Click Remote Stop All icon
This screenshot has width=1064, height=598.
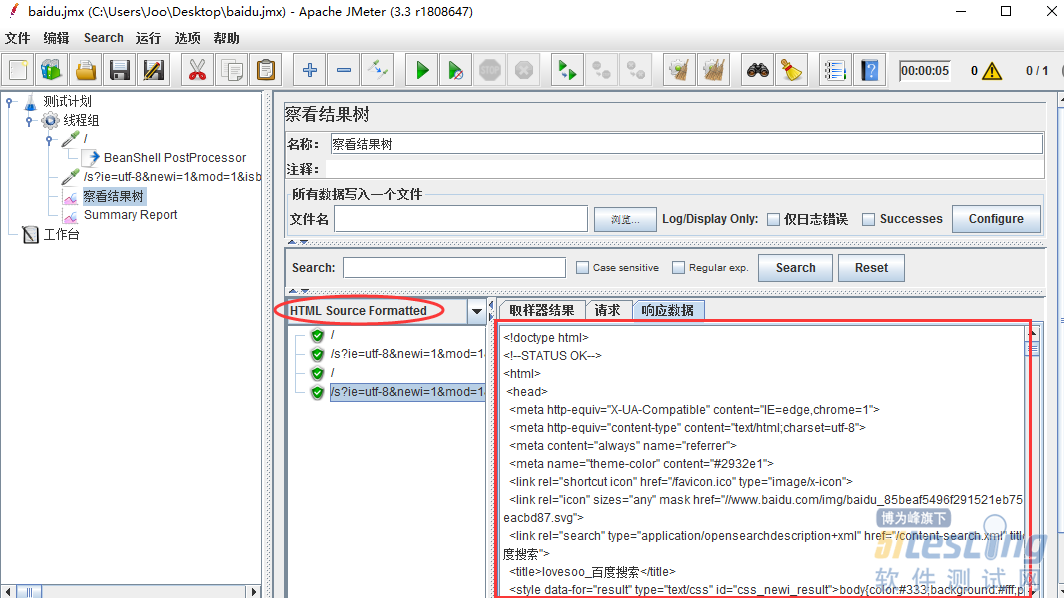click(602, 70)
